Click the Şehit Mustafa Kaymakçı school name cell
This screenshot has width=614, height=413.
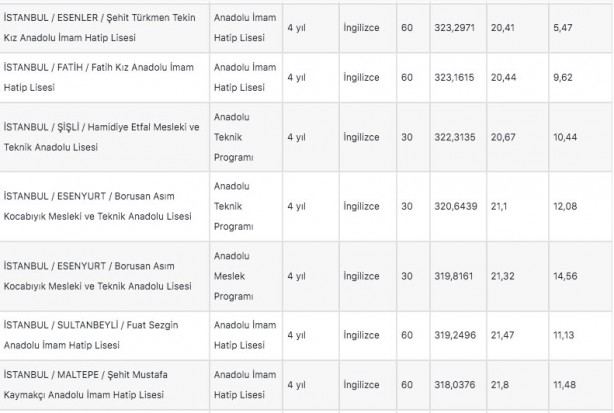[x=102, y=383]
